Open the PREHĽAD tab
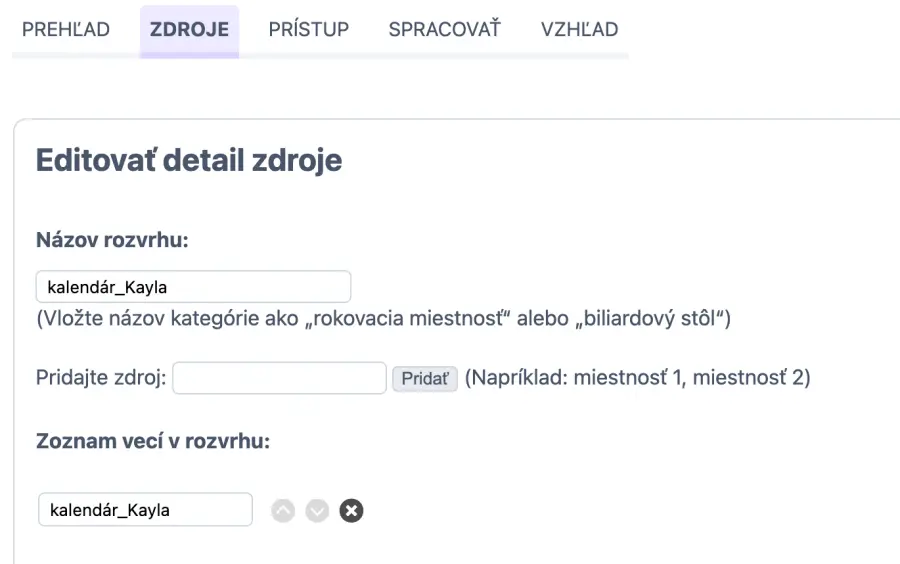900x564 pixels. [x=66, y=29]
